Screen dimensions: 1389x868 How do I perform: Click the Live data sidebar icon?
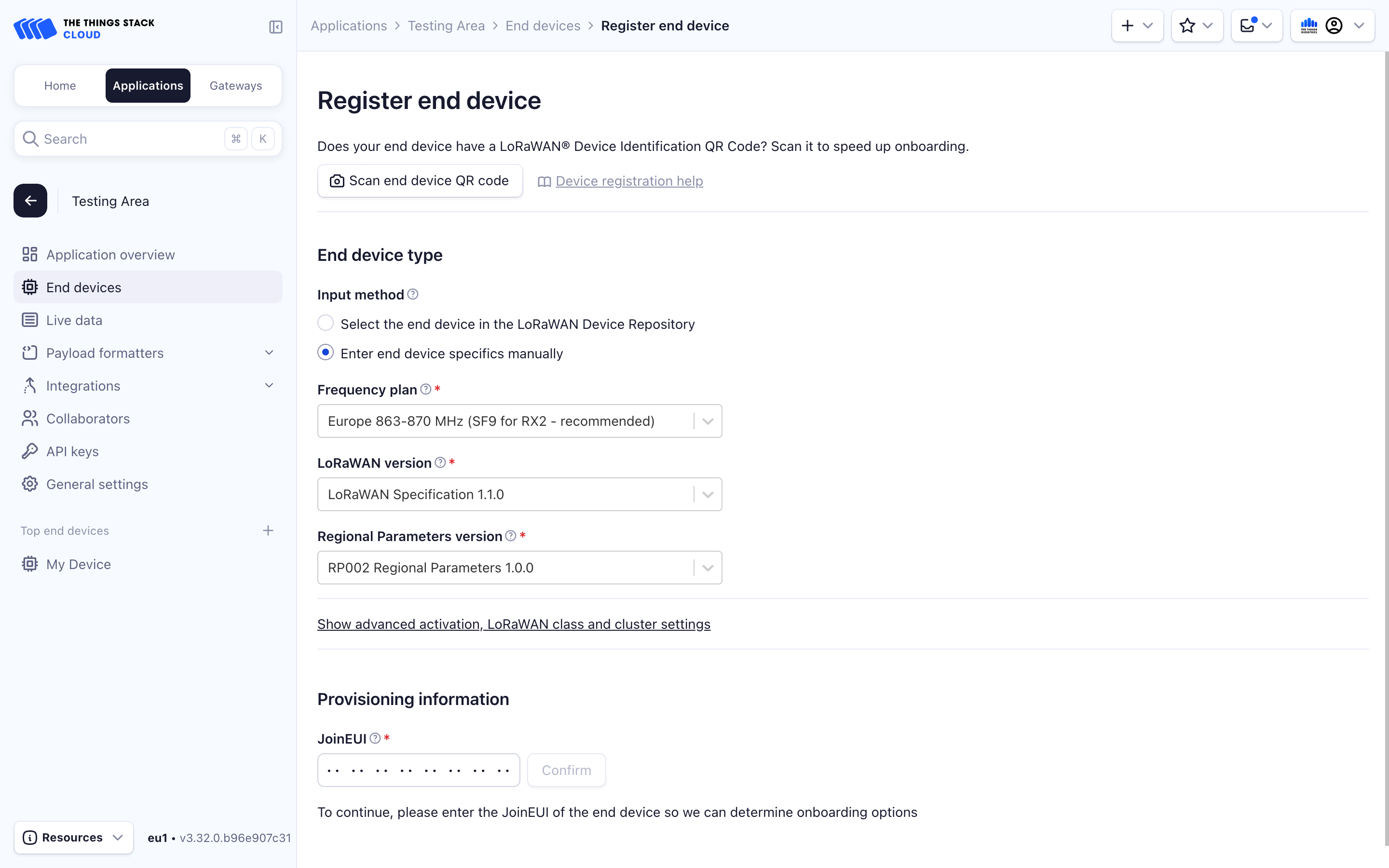coord(29,320)
